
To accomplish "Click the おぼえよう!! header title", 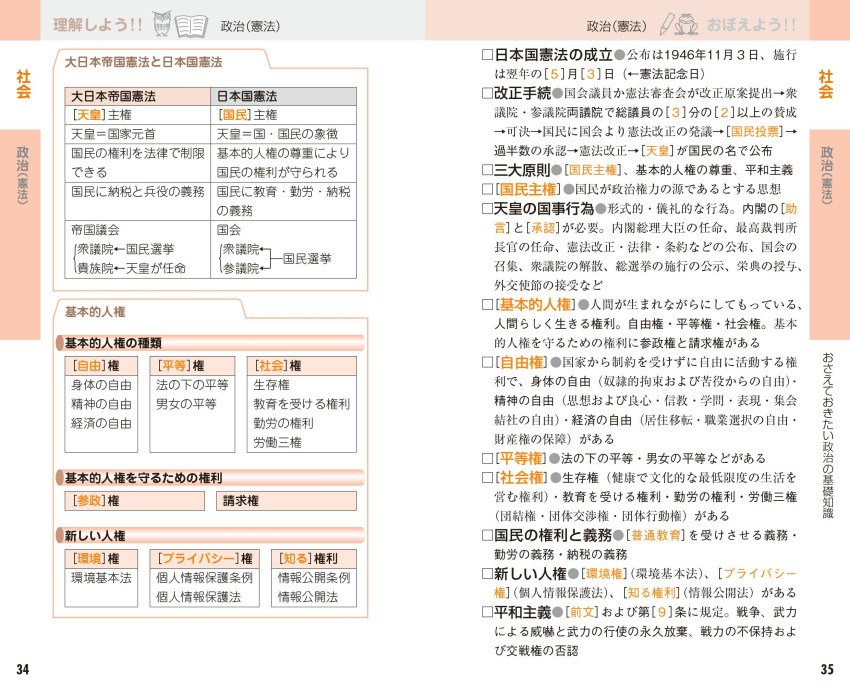I will (751, 25).
